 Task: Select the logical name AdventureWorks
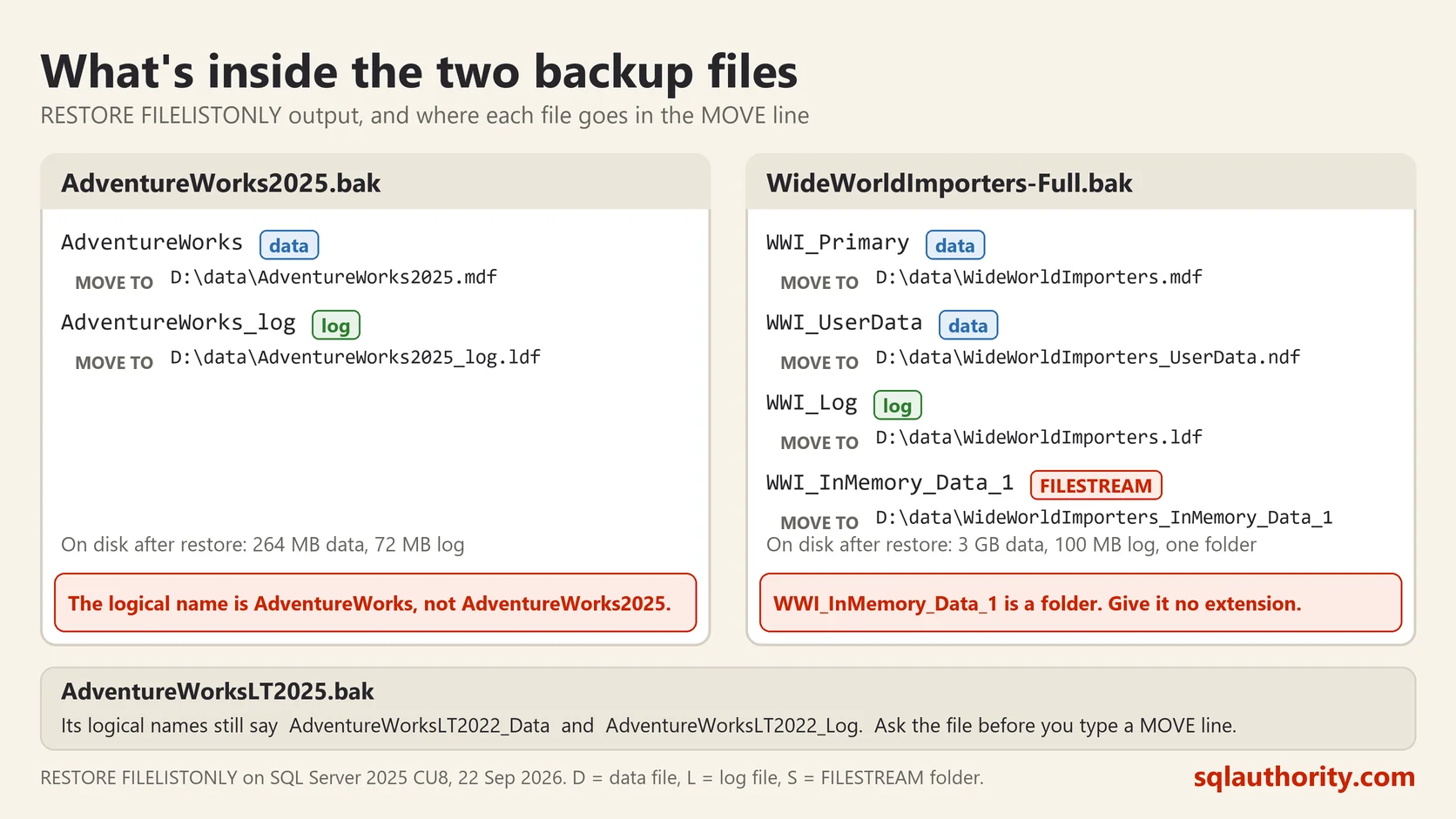pyautogui.click(x=152, y=243)
